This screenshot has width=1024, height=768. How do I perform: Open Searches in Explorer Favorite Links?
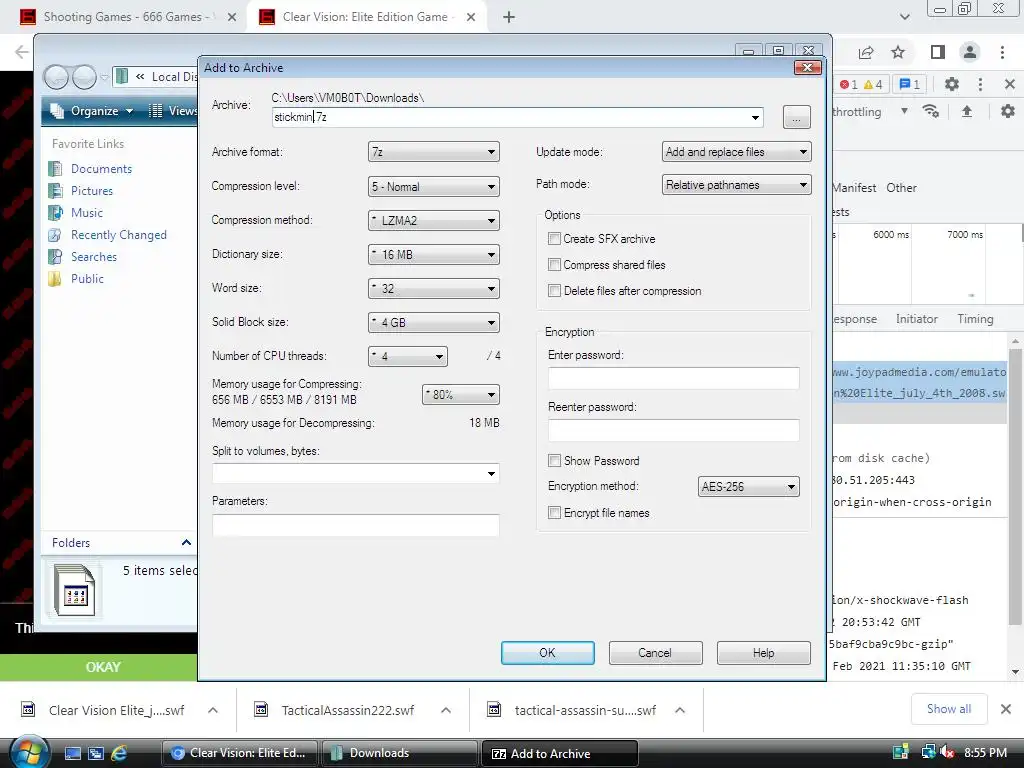93,257
